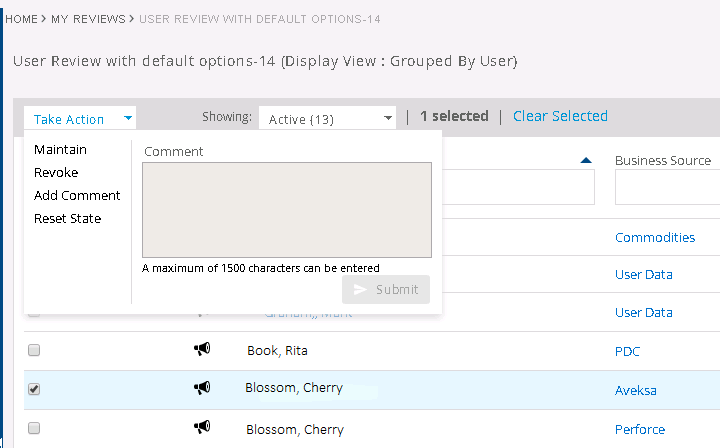This screenshot has width=720, height=448.
Task: Uncheck the selected Blossom, Cherry Aveksa row
Action: (34, 389)
